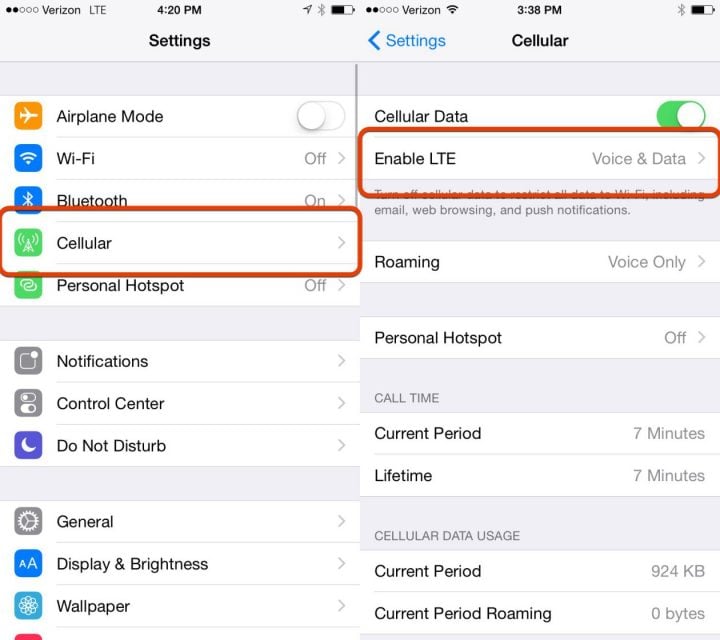Image resolution: width=720 pixels, height=640 pixels.
Task: Open Roaming Voice Only options
Action: pos(540,262)
